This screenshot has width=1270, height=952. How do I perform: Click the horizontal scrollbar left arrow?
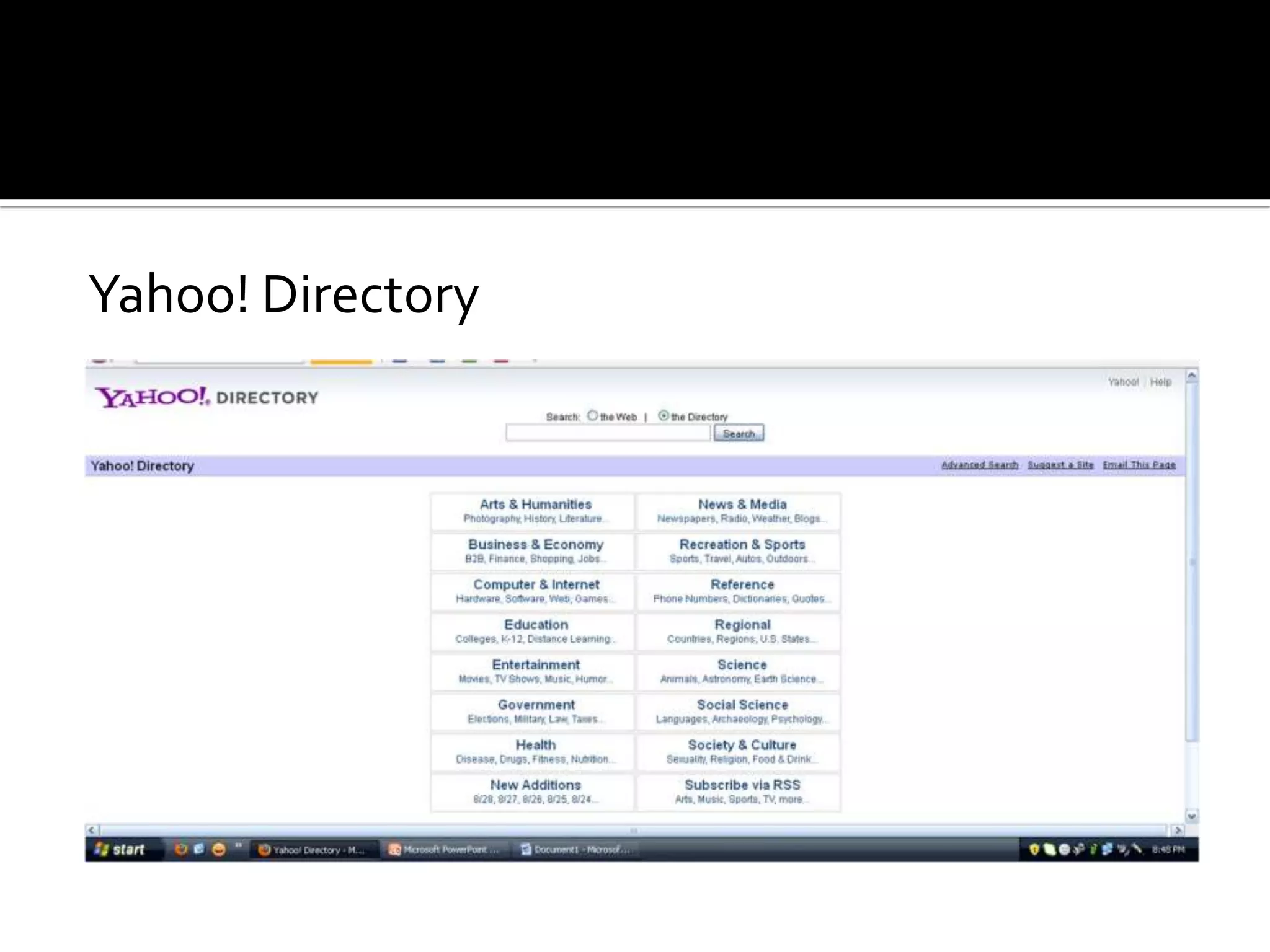92,830
